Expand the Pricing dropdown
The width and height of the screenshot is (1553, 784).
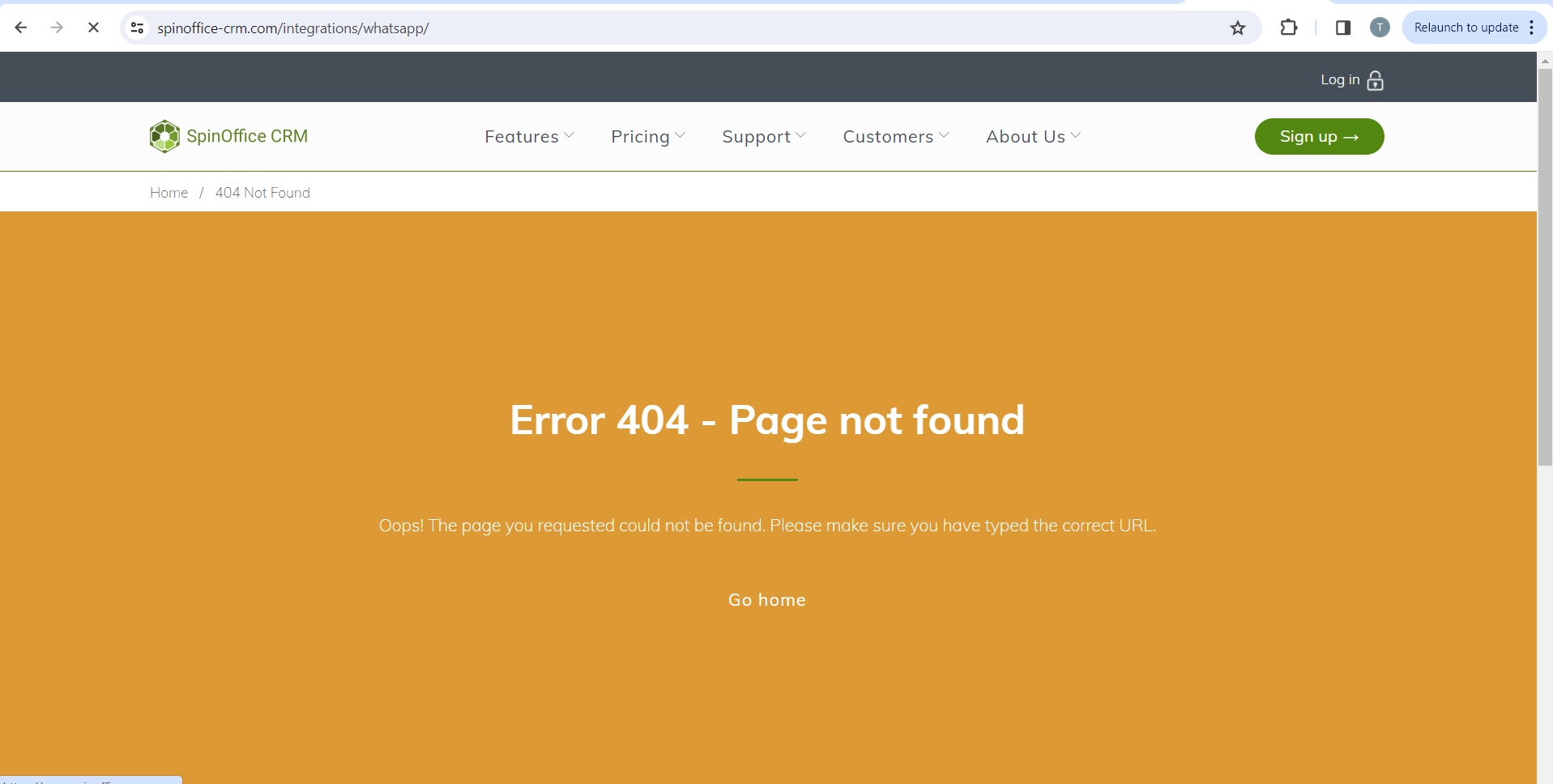pyautogui.click(x=648, y=137)
